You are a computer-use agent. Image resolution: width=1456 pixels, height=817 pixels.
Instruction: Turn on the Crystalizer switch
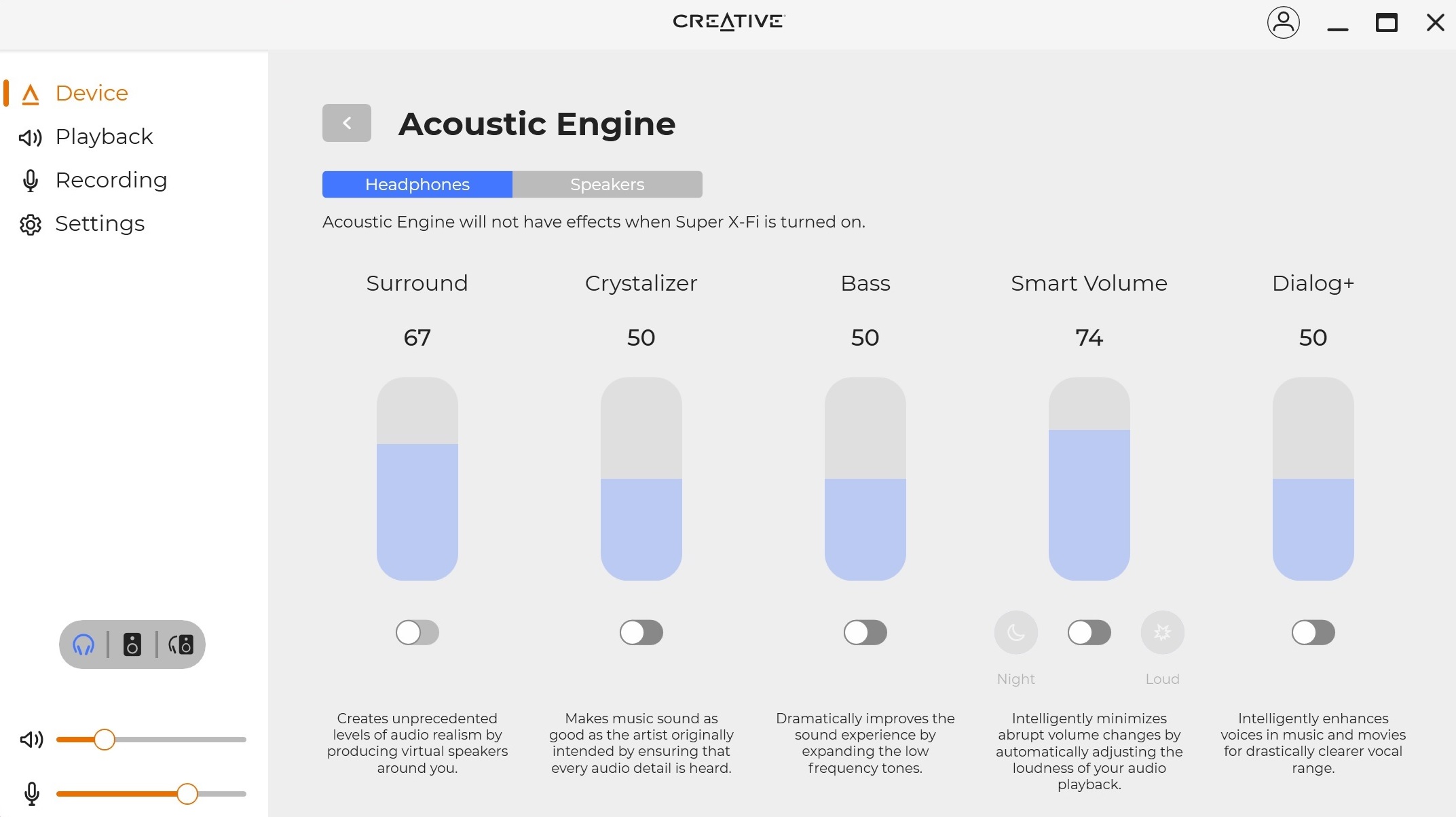click(x=641, y=632)
